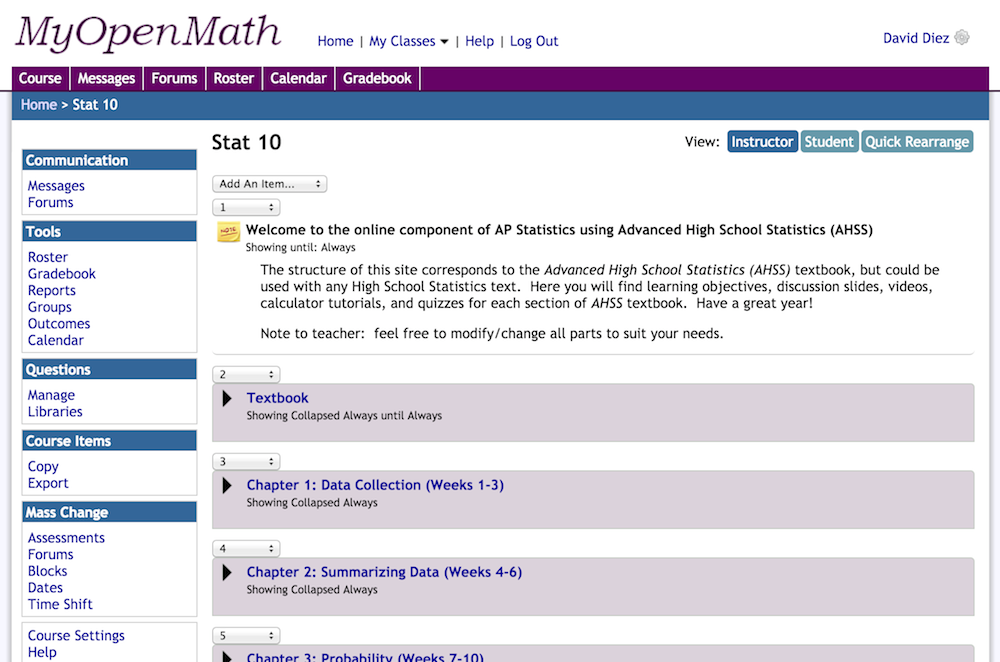Screen dimensions: 1000x662
Task: Expand Chapter 3: Probability block triangle
Action: [226, 656]
